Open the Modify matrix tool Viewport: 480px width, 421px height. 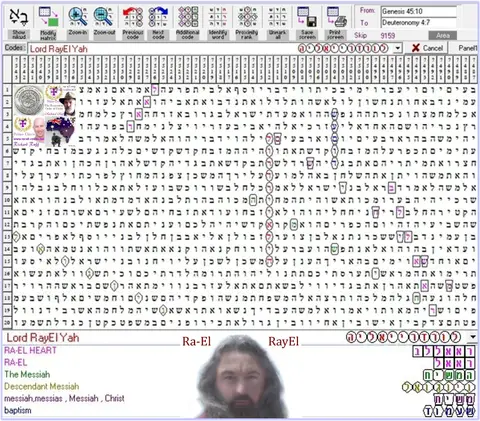click(48, 22)
